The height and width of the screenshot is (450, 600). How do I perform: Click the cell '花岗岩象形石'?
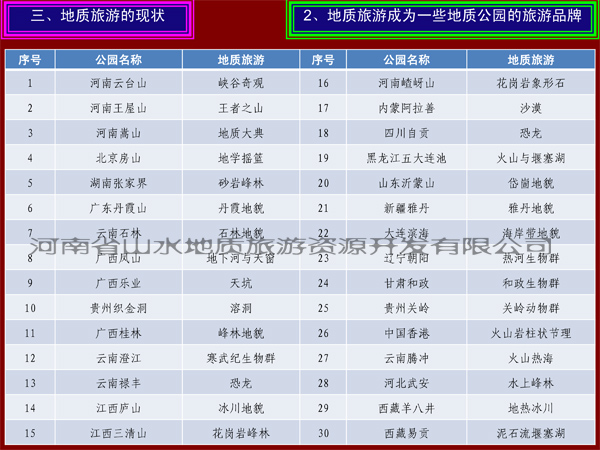(x=530, y=83)
